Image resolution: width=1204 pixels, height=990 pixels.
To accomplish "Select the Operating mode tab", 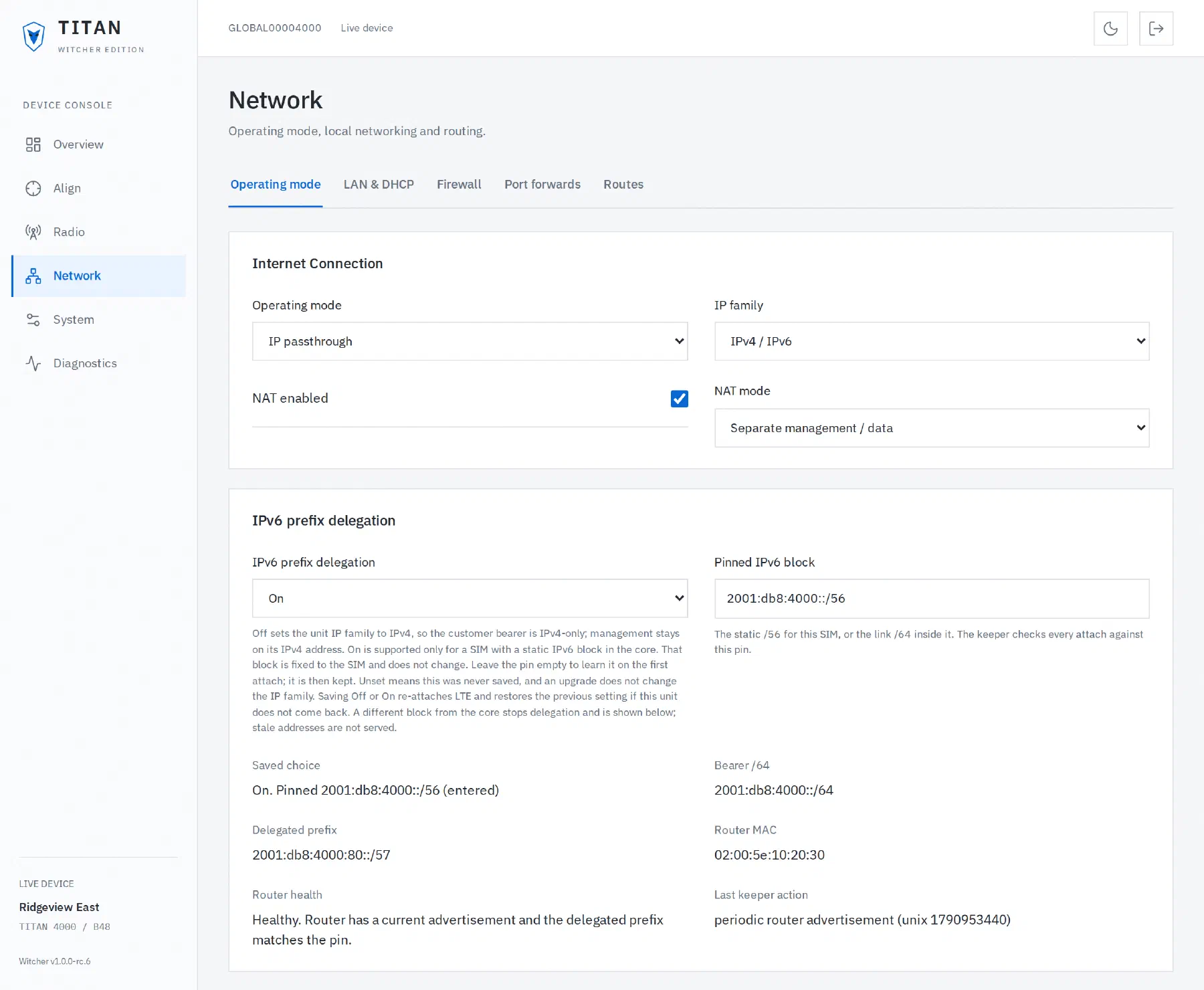I will pos(276,185).
